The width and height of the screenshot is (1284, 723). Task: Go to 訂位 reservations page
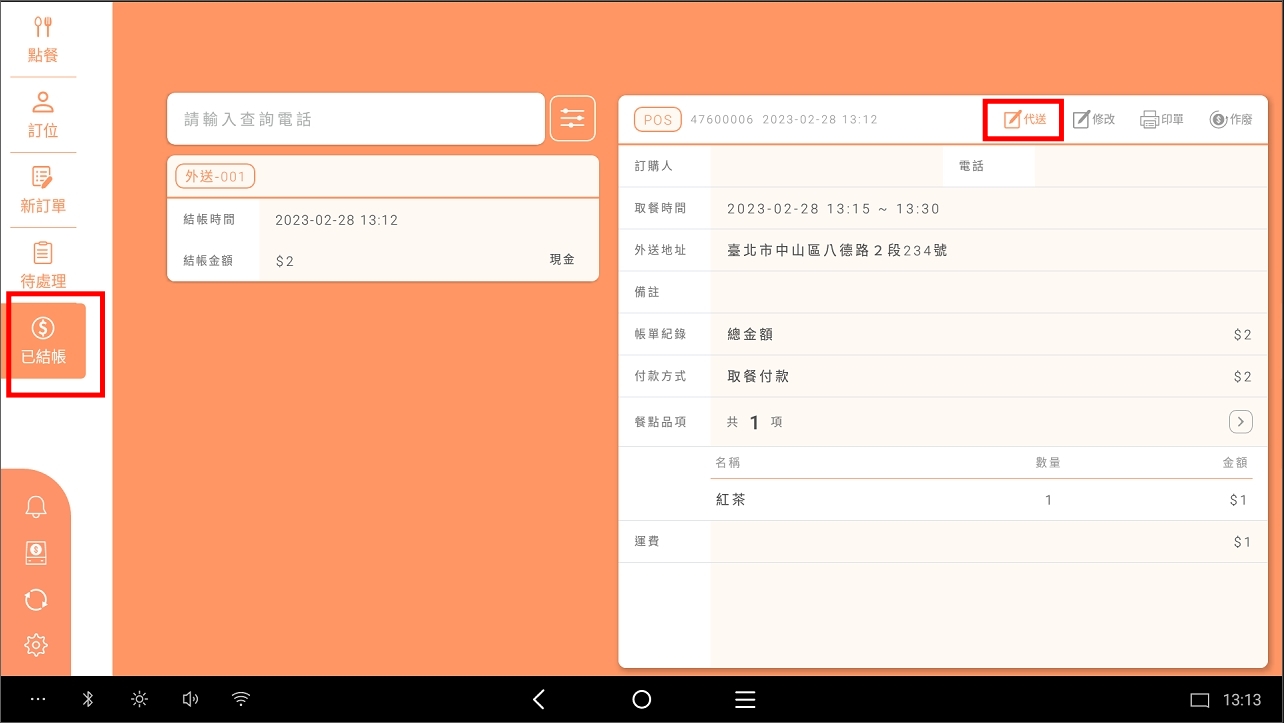click(x=43, y=115)
